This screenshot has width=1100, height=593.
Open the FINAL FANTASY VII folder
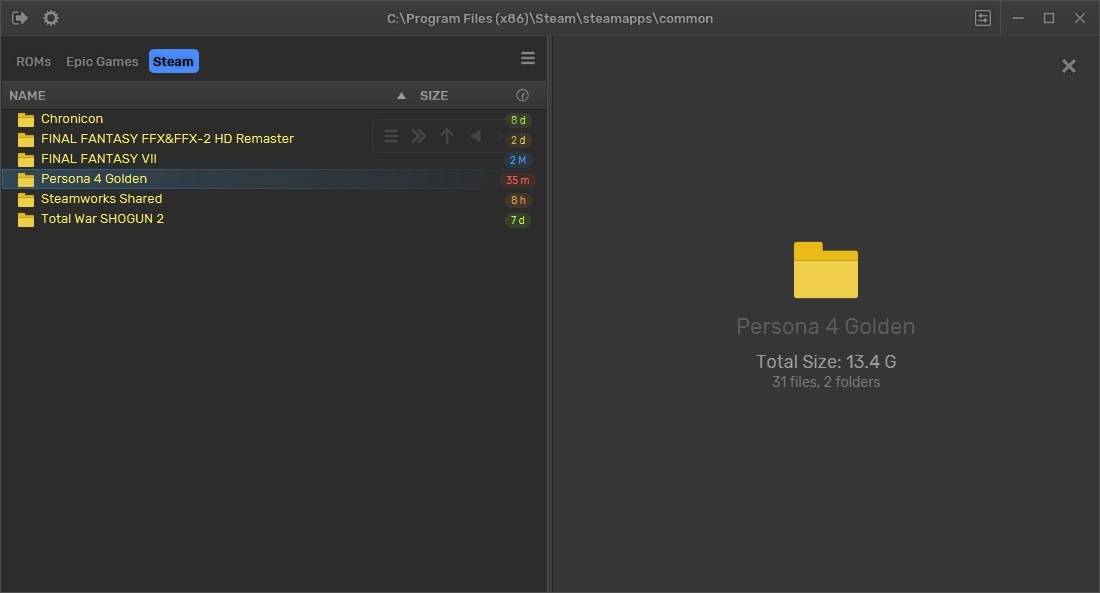(x=99, y=158)
